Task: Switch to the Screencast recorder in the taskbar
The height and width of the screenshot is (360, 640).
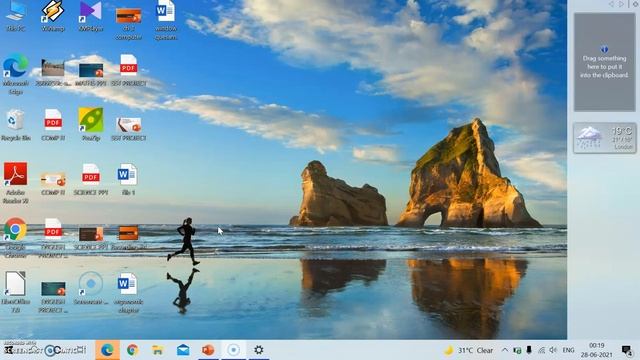Action: coord(233,350)
